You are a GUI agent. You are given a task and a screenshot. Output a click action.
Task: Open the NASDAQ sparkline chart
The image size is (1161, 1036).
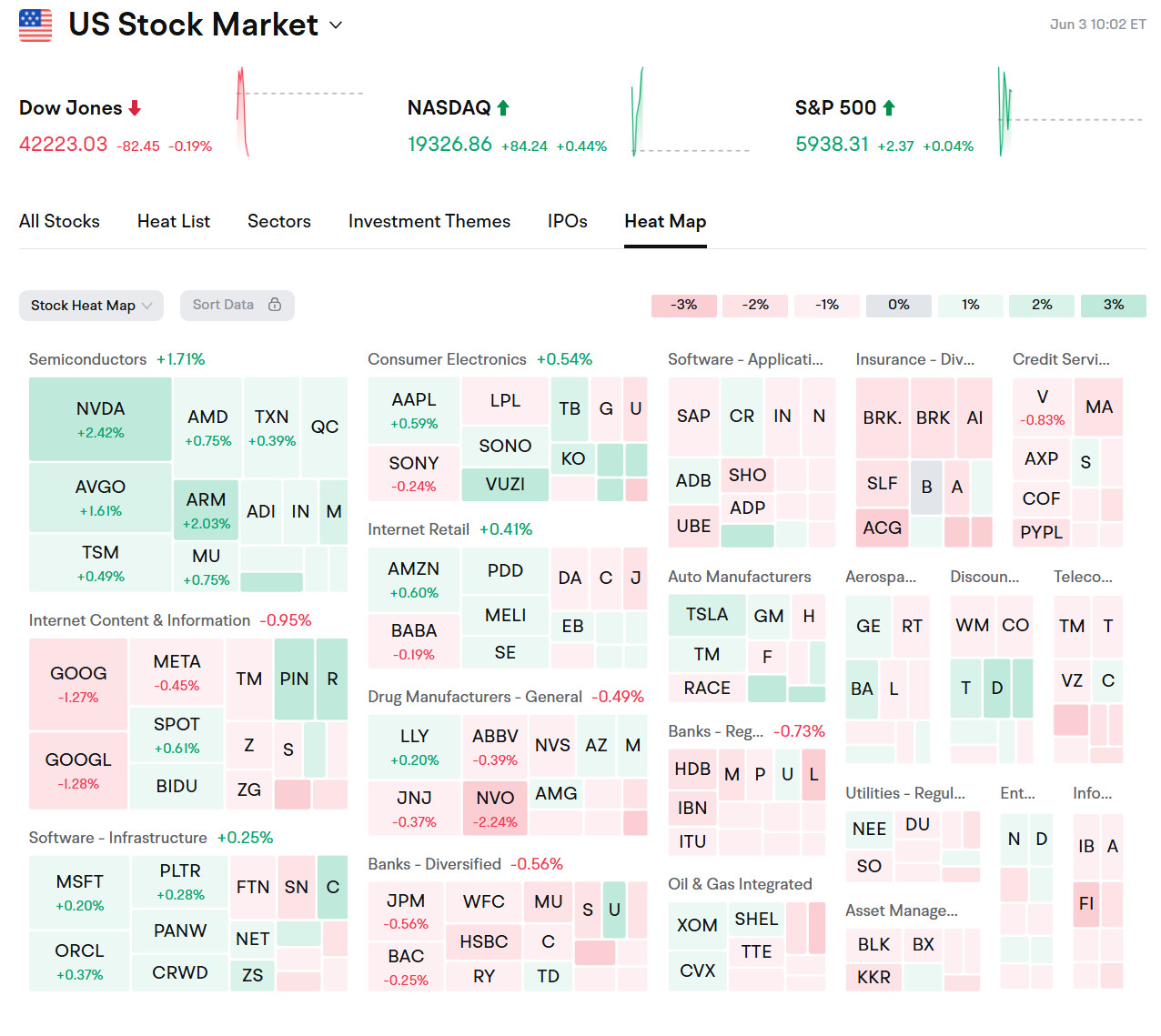(x=689, y=113)
